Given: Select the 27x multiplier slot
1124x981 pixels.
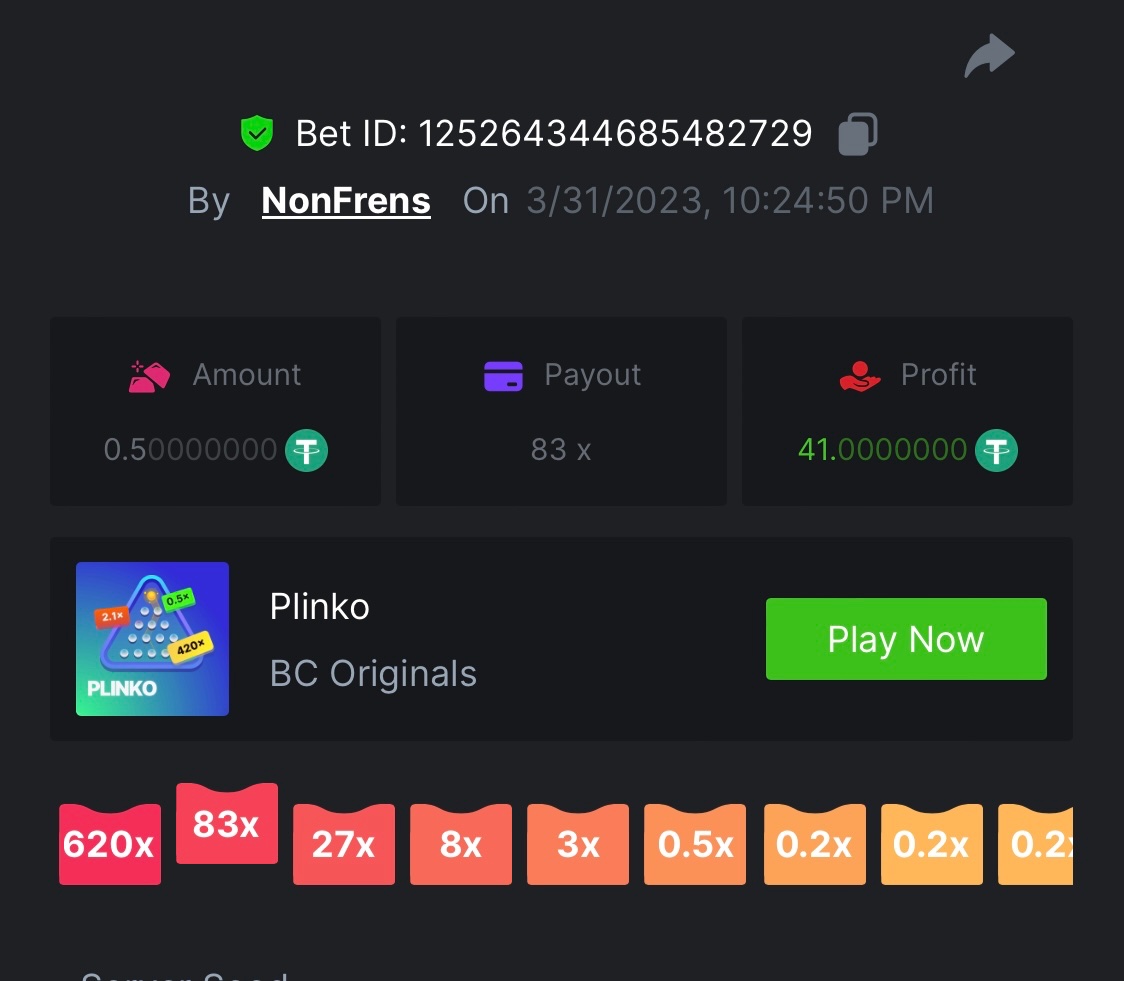Looking at the screenshot, I should (343, 844).
